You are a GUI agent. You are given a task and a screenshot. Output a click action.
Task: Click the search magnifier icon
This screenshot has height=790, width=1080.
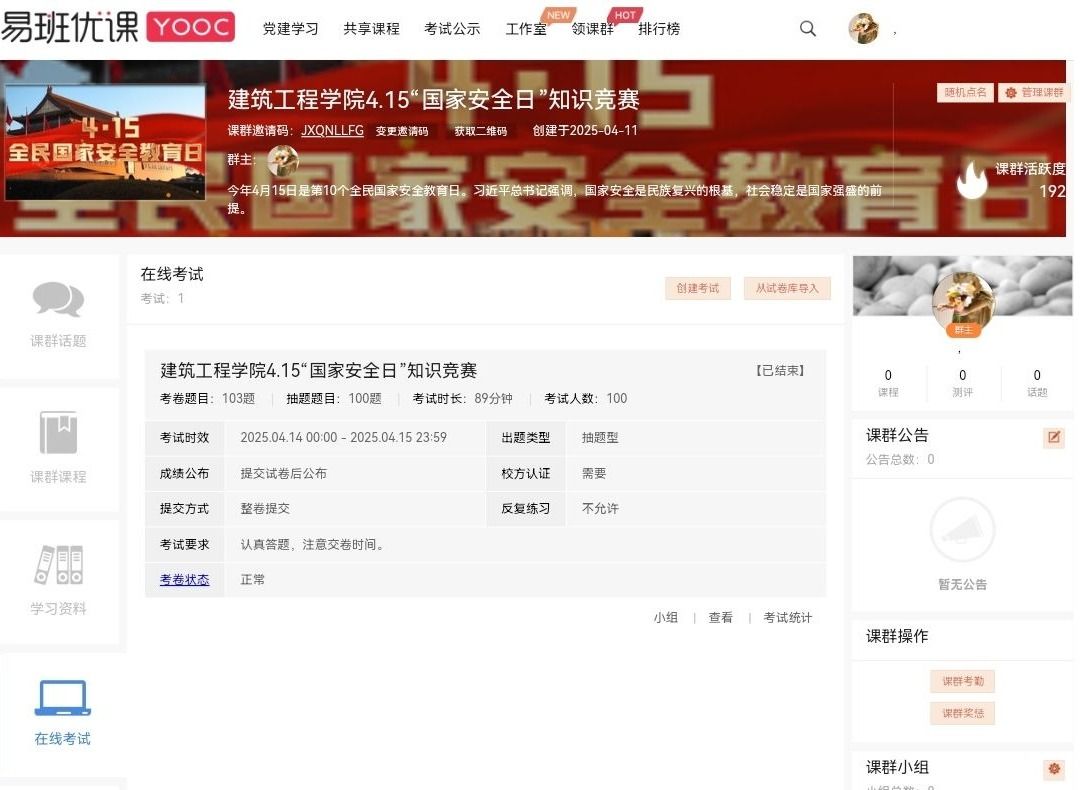click(x=808, y=29)
